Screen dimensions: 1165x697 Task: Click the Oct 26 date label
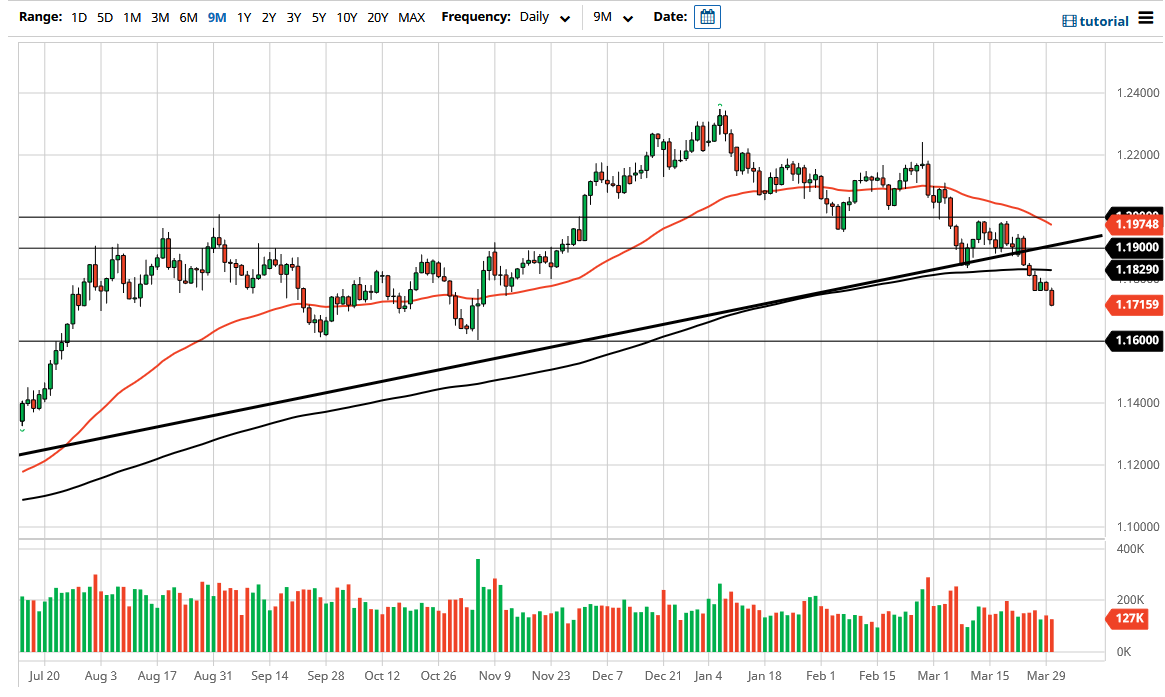pyautogui.click(x=438, y=675)
